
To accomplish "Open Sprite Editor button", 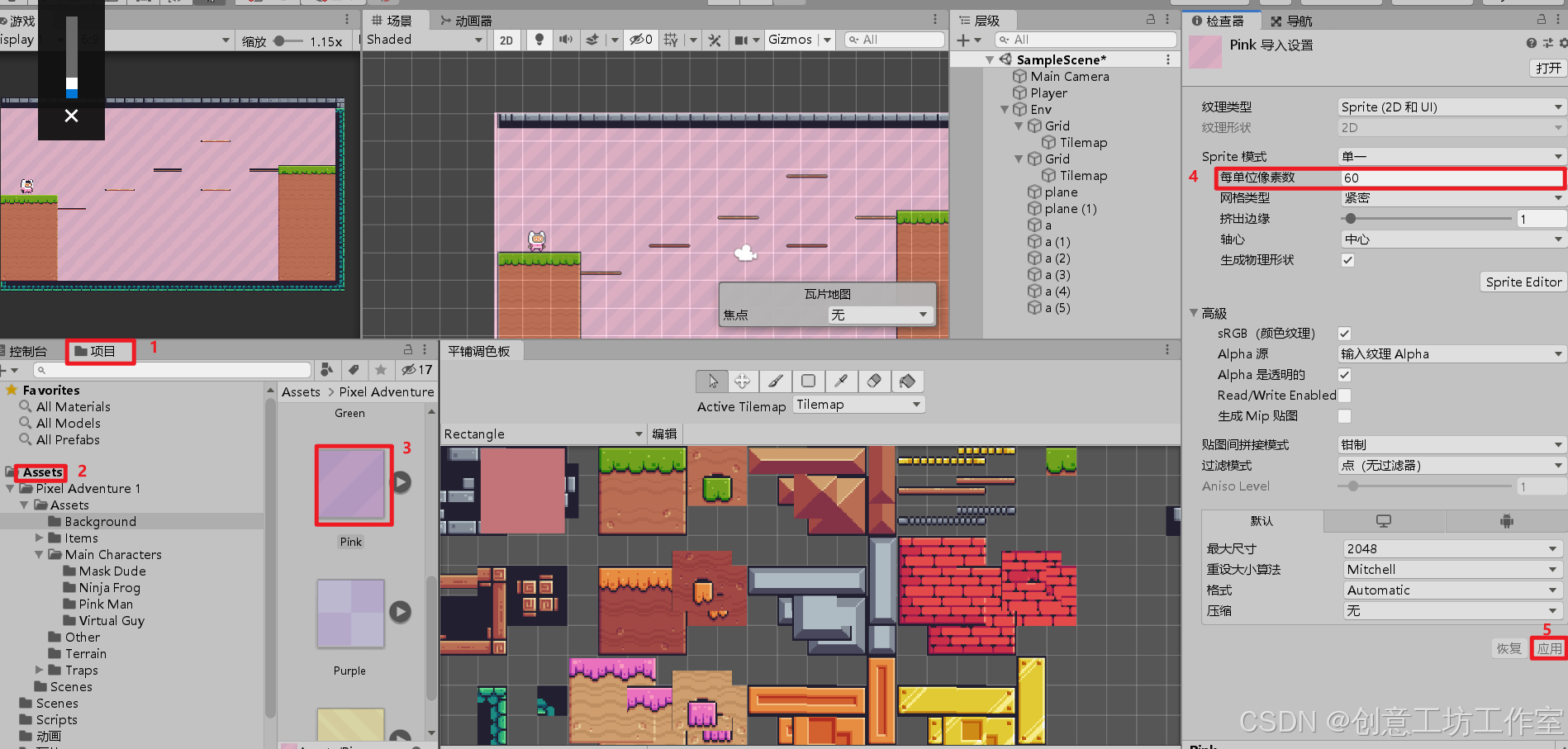I will [1523, 282].
